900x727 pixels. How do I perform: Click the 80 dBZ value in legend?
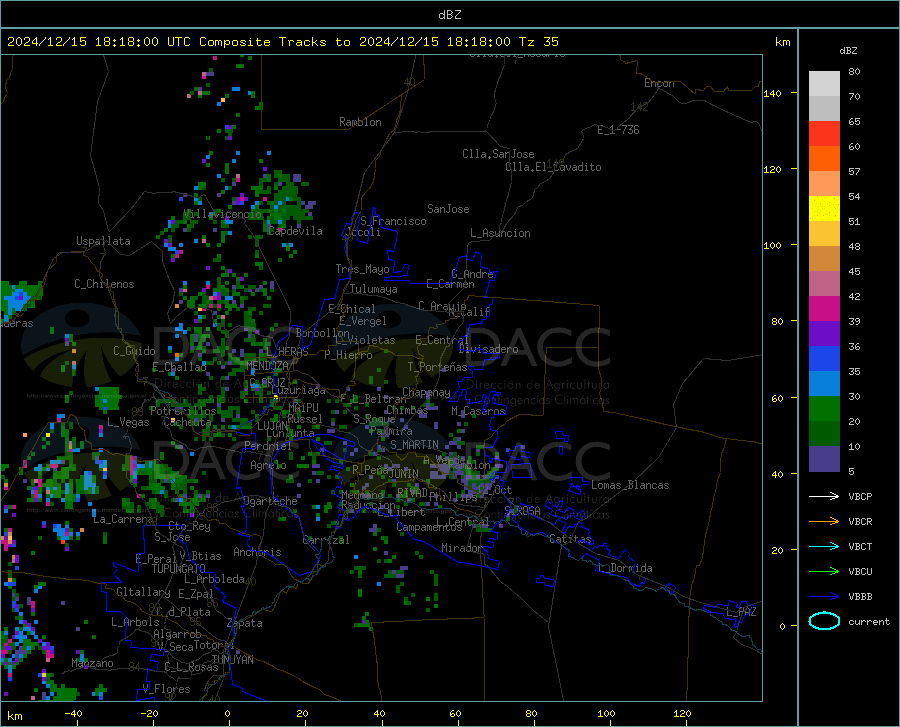click(854, 72)
